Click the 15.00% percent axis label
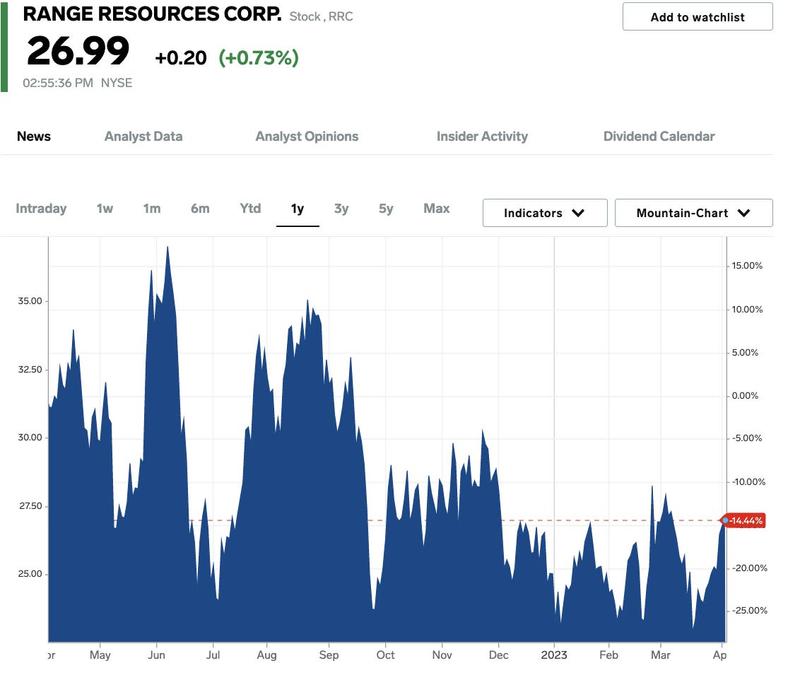The image size is (800, 683). pyautogui.click(x=747, y=265)
